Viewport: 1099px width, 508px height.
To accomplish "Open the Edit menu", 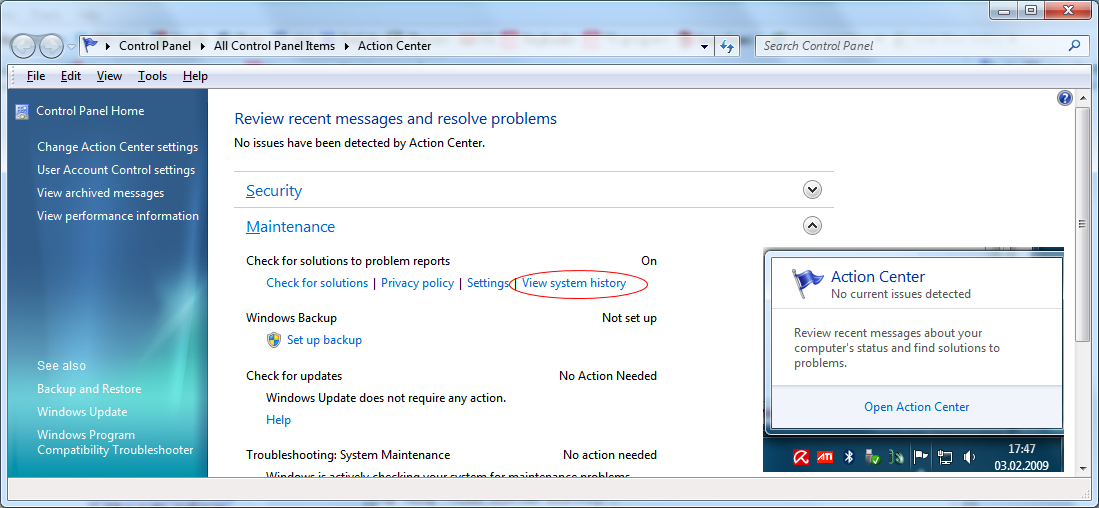I will (71, 76).
